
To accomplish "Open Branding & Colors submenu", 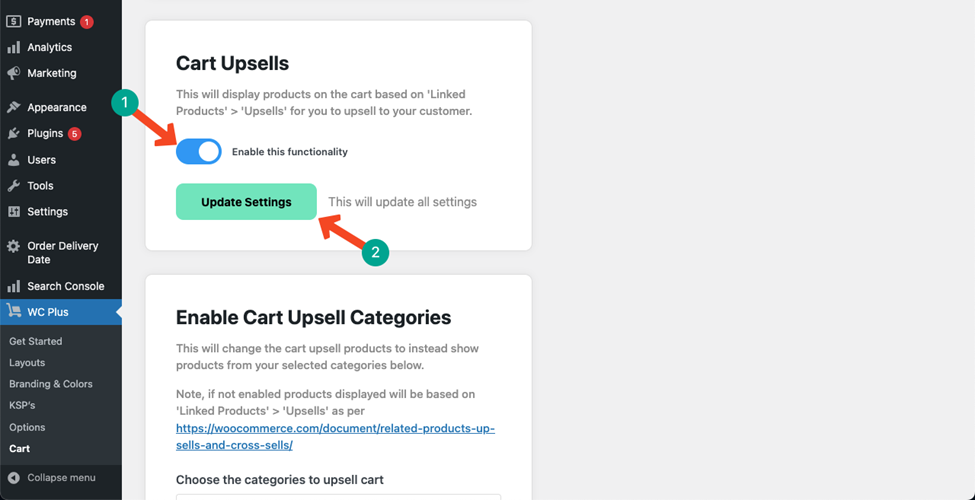I will coord(51,384).
